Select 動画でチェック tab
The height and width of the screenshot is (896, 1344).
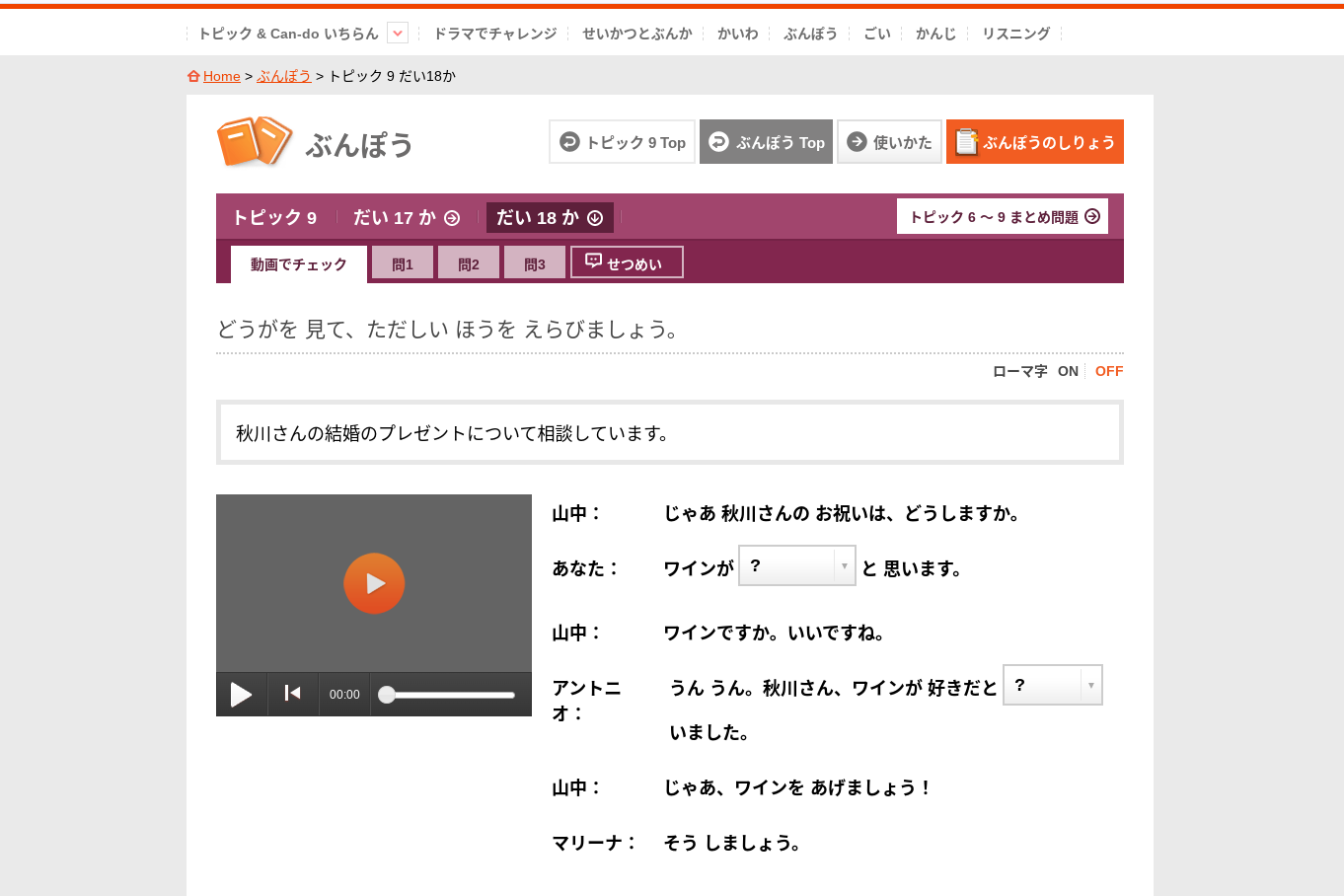coord(299,264)
